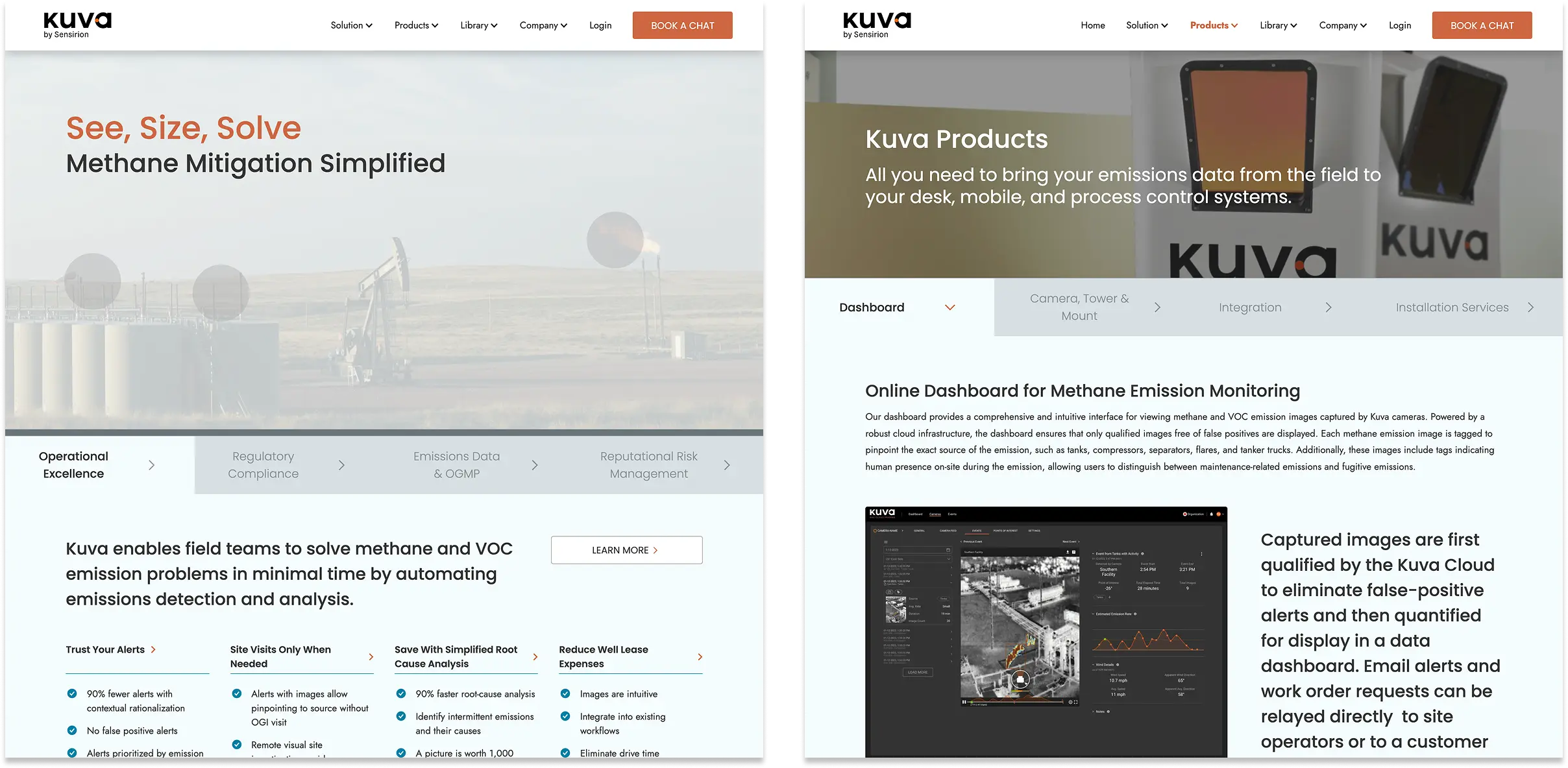The image size is (1568, 768).
Task: Click the Kuva logo in left page header
Action: (x=77, y=25)
